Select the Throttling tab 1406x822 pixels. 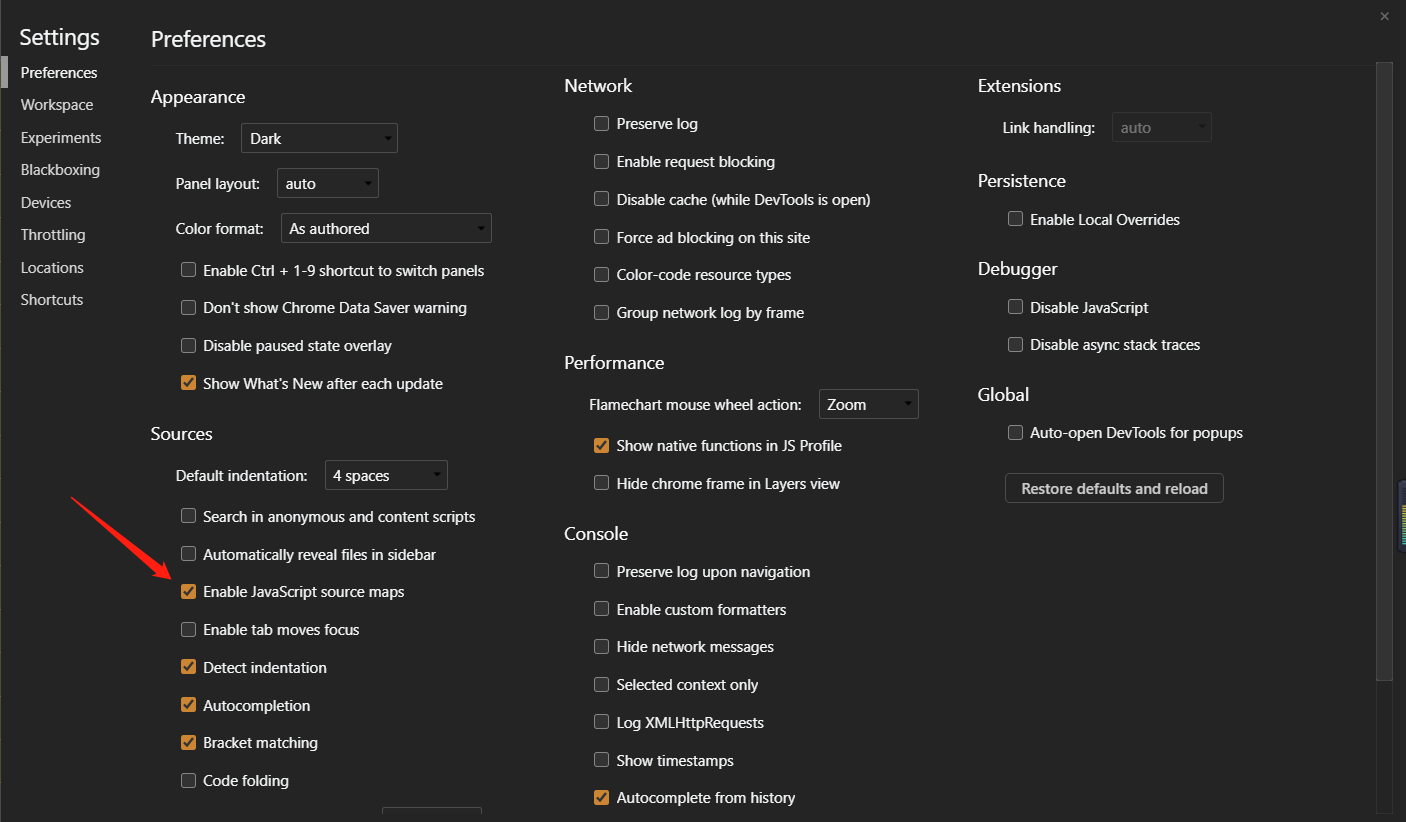(53, 235)
